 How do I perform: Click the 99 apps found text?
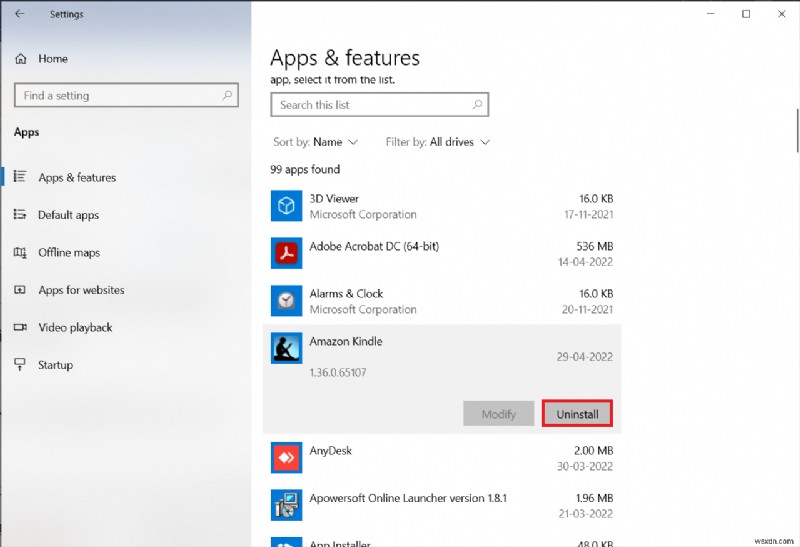(305, 169)
